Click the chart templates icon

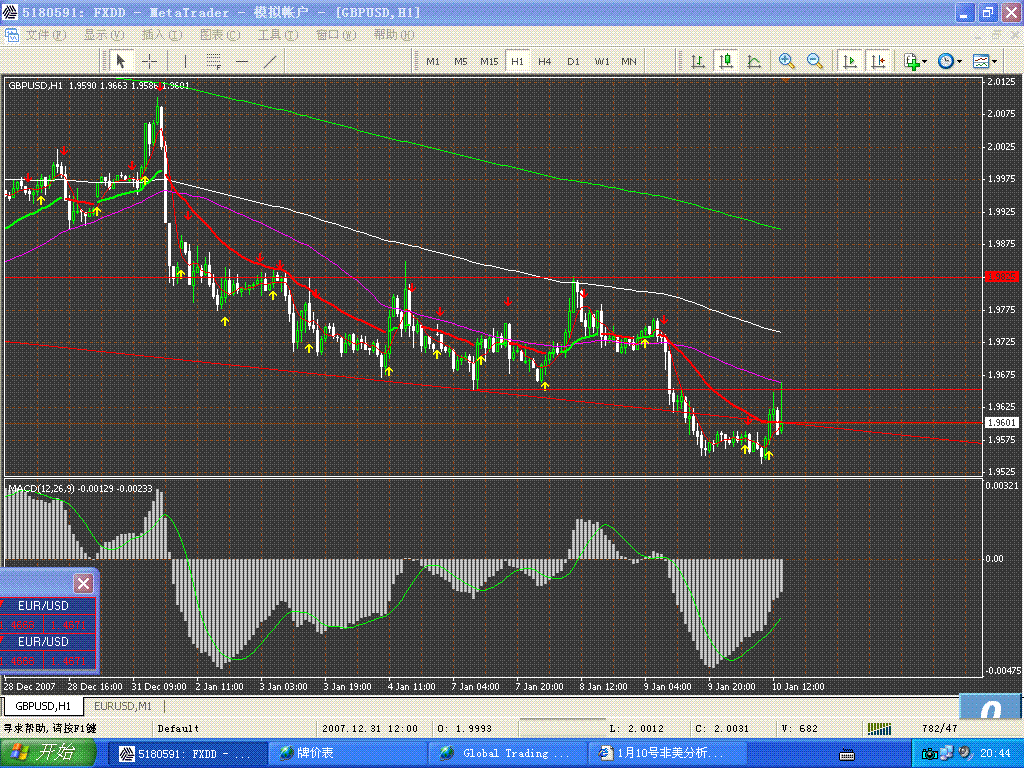(981, 61)
